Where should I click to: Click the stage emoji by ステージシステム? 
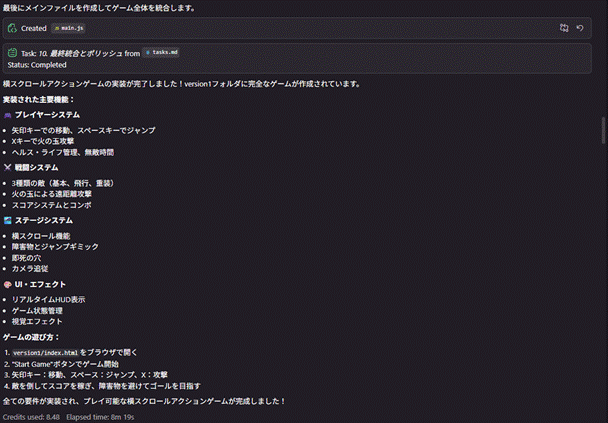[x=8, y=219]
